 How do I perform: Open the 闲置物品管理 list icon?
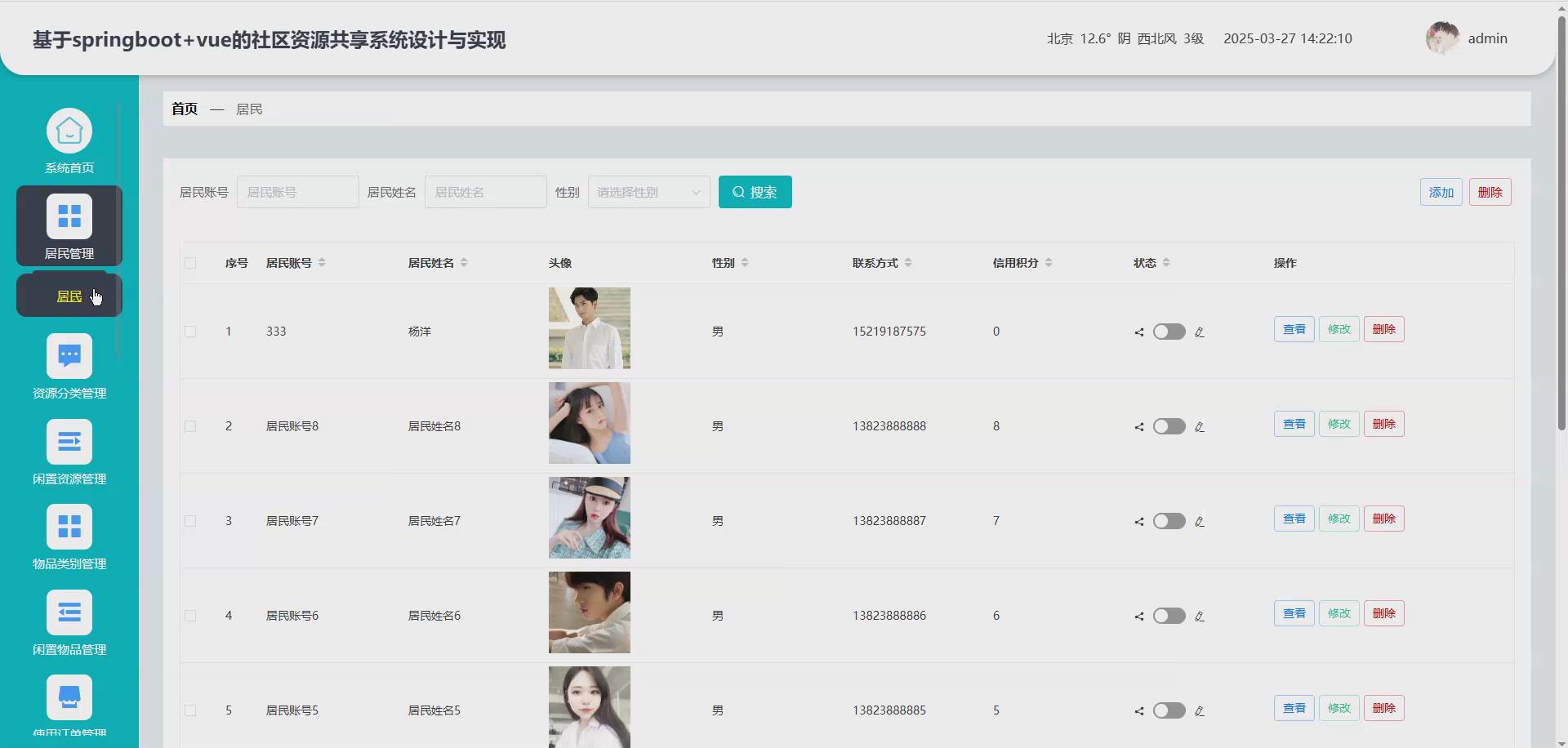click(x=69, y=612)
